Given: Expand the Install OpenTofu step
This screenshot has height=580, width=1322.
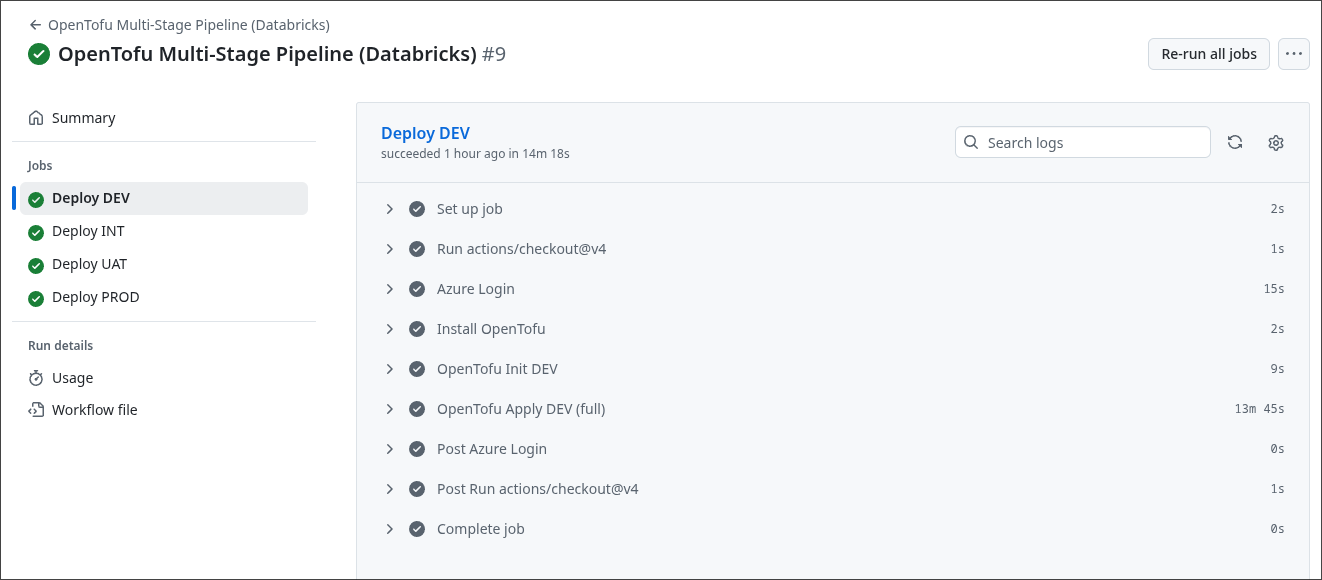Looking at the screenshot, I should click(390, 329).
